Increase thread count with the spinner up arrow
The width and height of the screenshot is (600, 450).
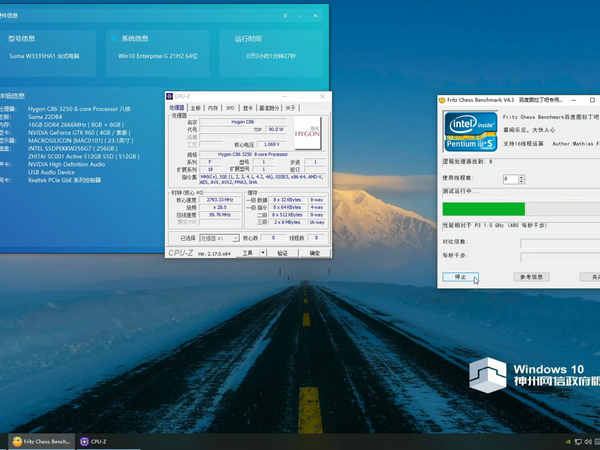[x=521, y=177]
